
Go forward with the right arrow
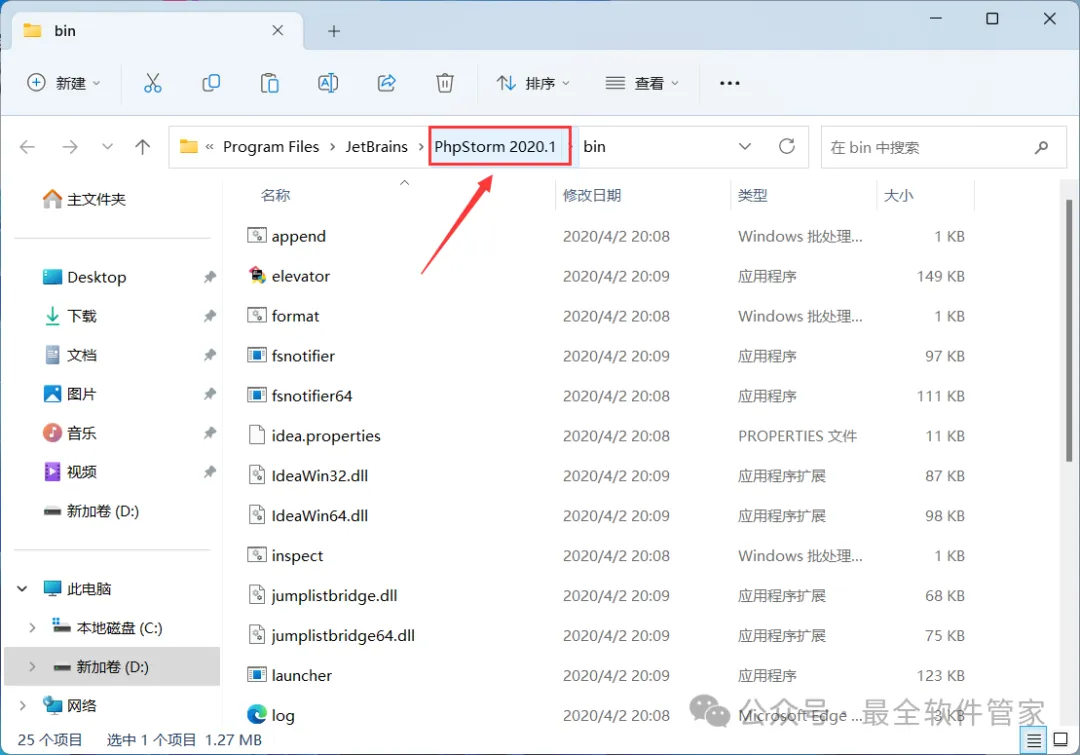(70, 147)
